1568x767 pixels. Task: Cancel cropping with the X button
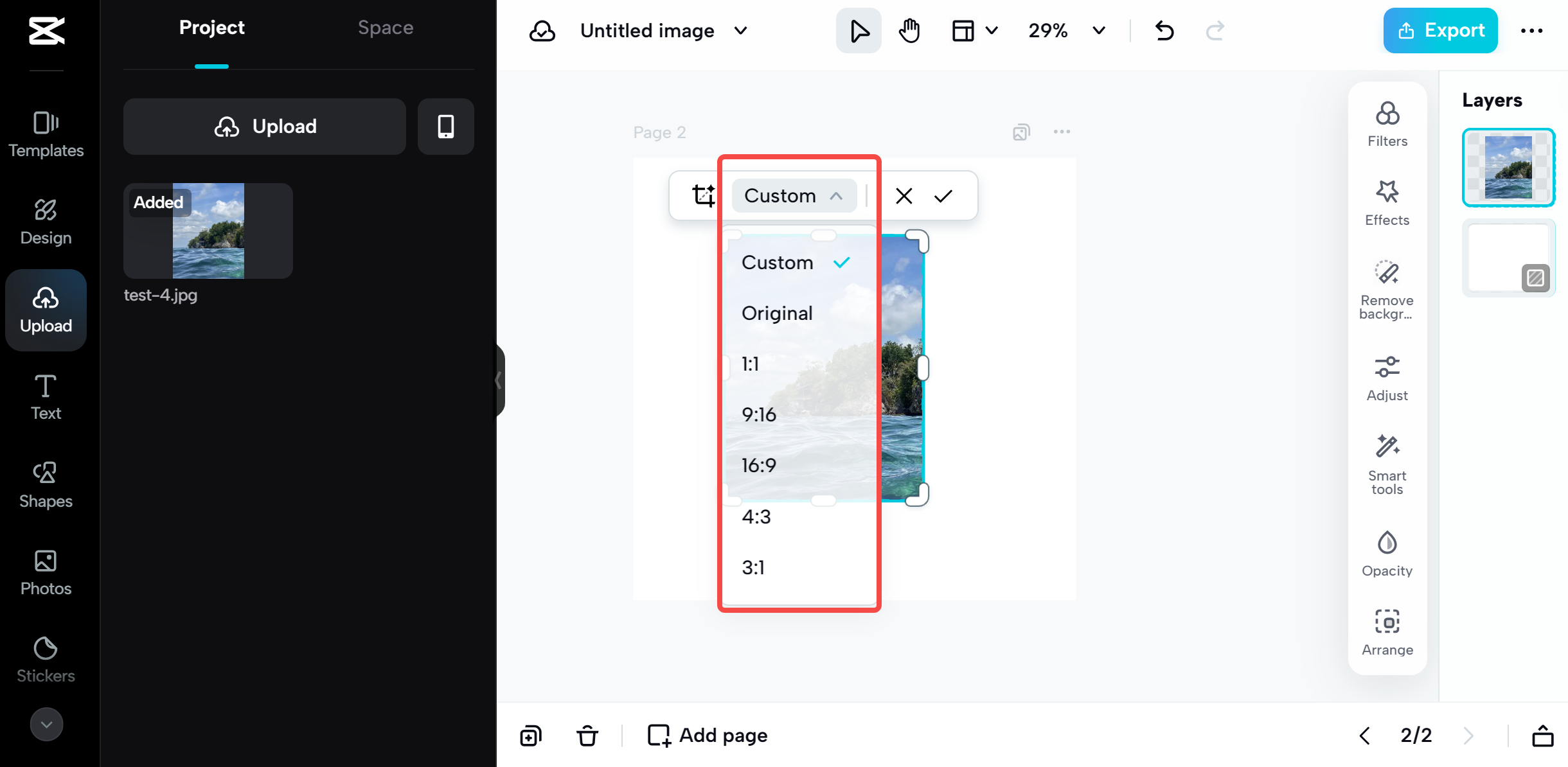pos(904,196)
